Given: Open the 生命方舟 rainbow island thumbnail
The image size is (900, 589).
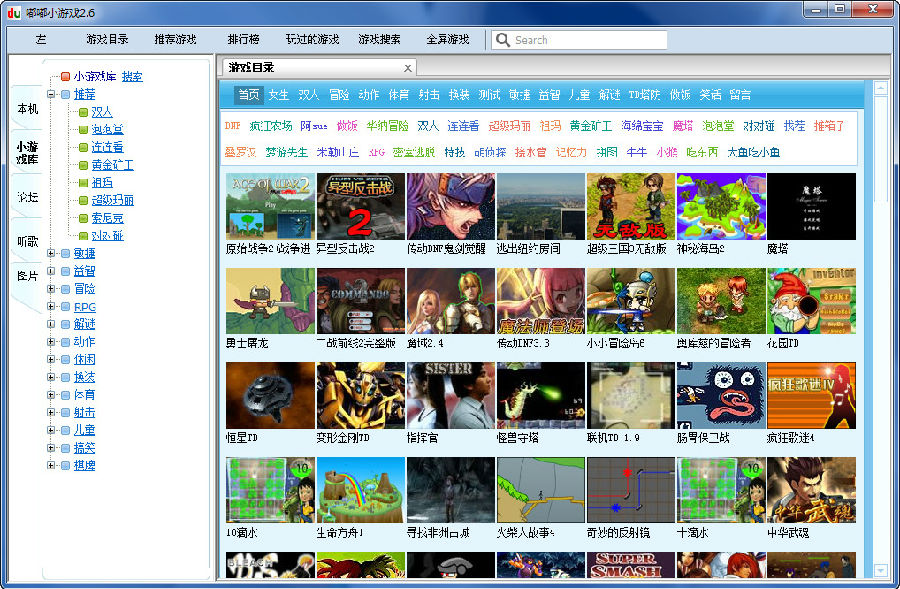Looking at the screenshot, I should click(360, 490).
